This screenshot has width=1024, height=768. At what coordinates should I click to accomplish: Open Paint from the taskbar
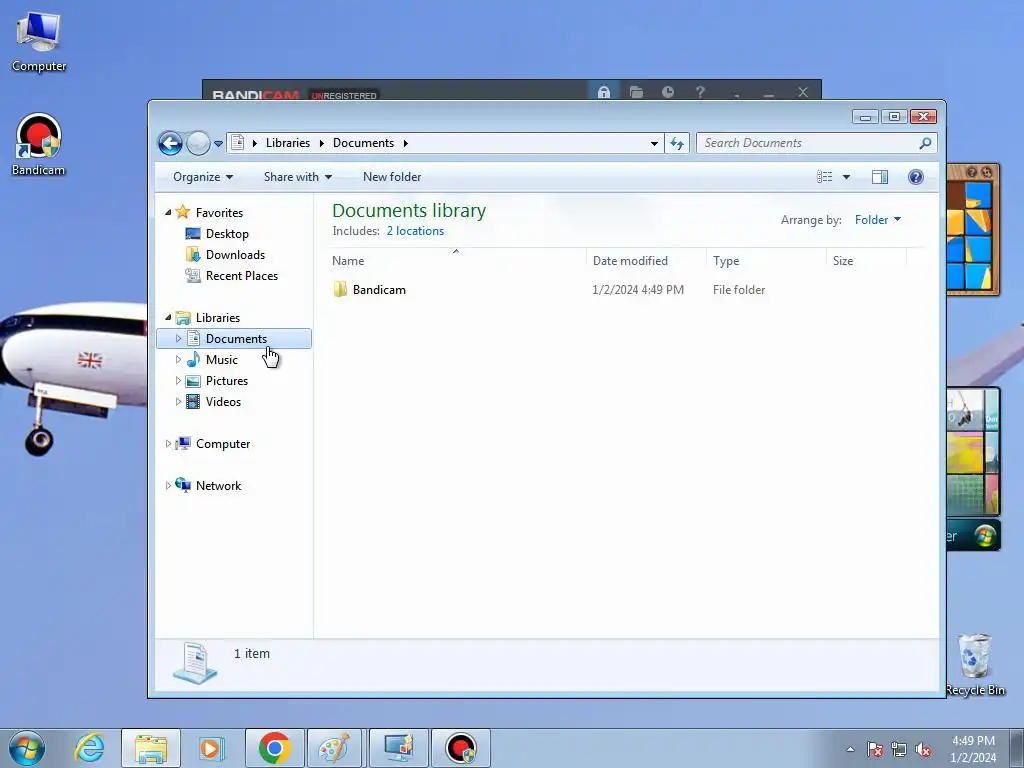point(334,748)
